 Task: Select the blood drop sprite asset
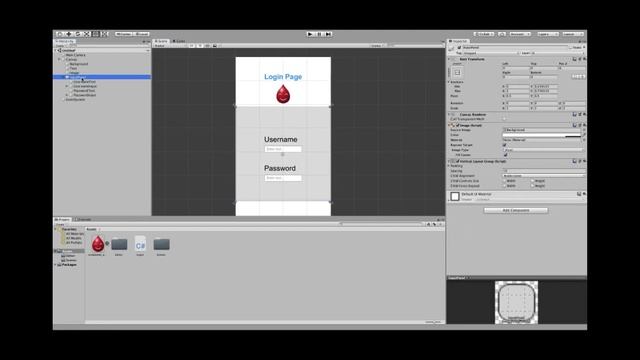pos(98,244)
